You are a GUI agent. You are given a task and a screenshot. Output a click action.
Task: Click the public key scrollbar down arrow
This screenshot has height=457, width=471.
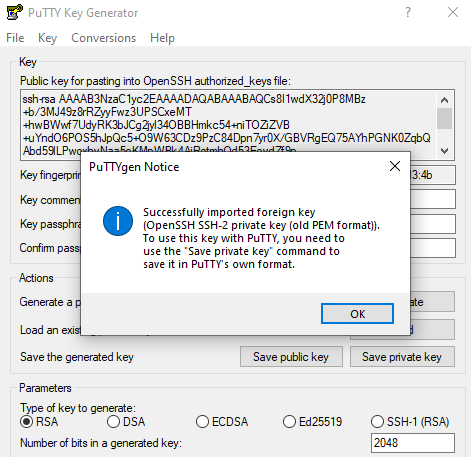pos(444,151)
